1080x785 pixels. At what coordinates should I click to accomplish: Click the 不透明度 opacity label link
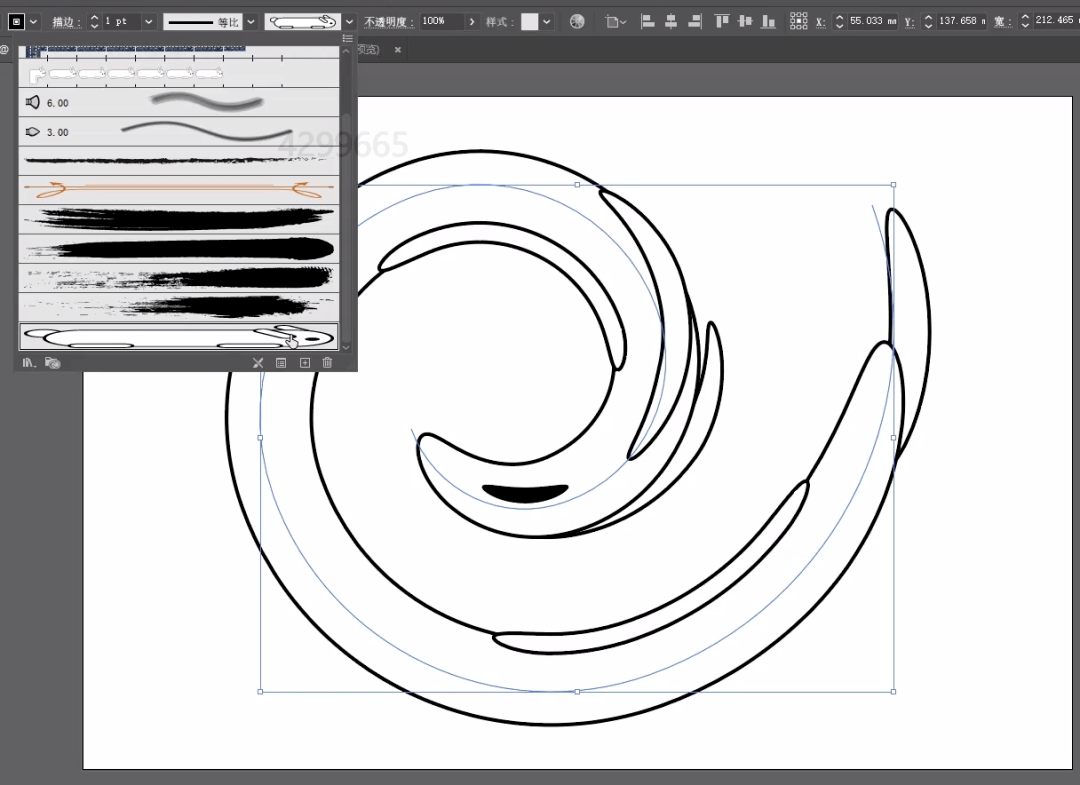(388, 21)
